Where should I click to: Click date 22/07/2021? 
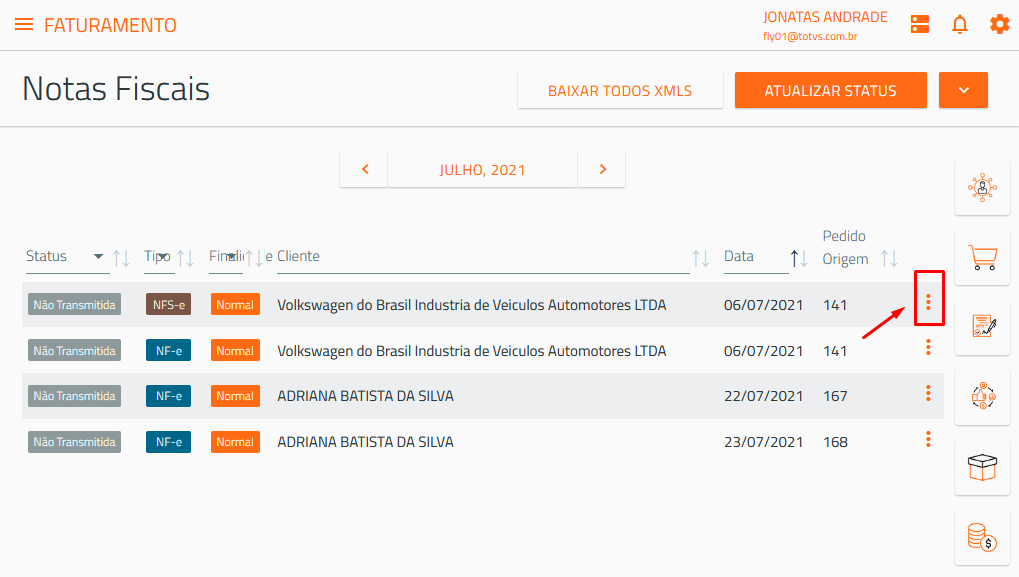tap(764, 396)
